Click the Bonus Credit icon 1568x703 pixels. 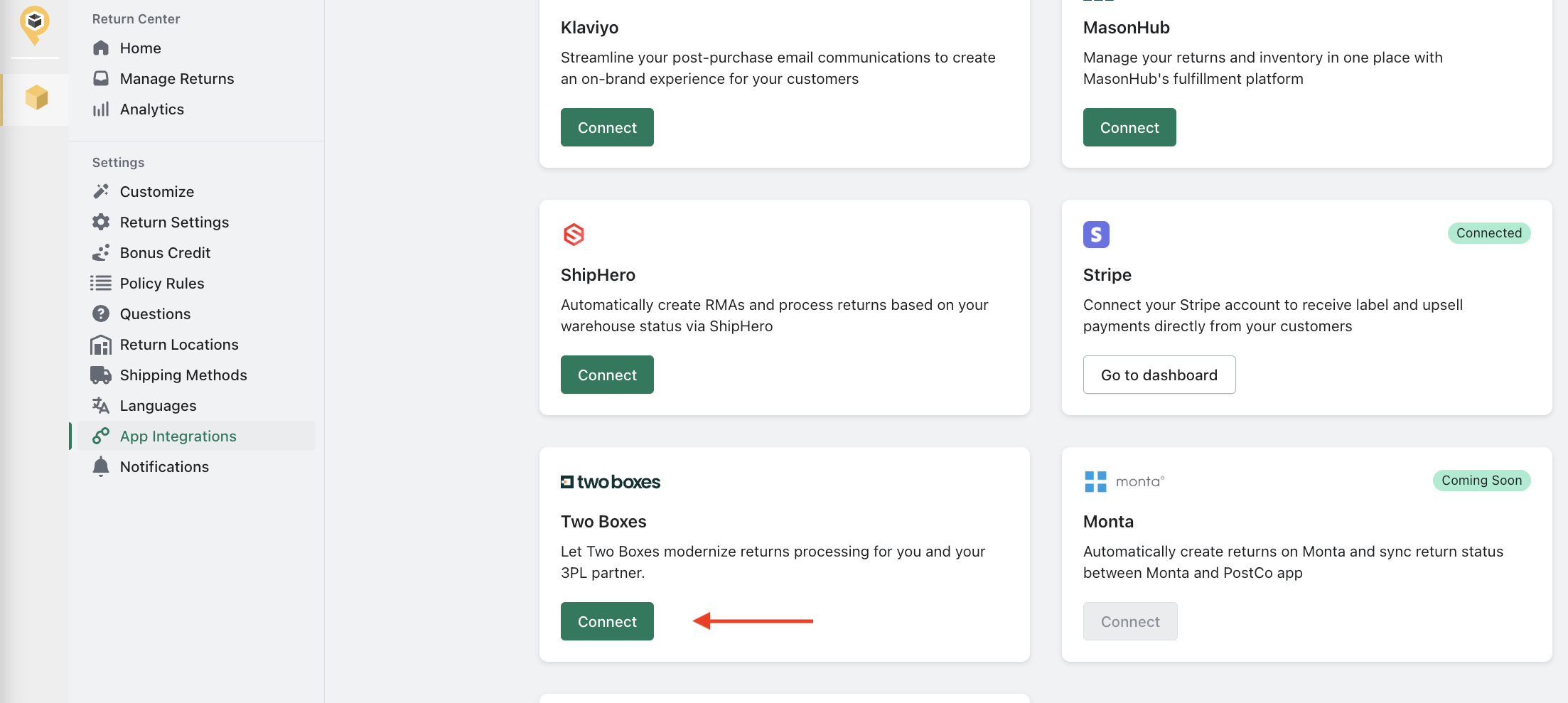(101, 252)
